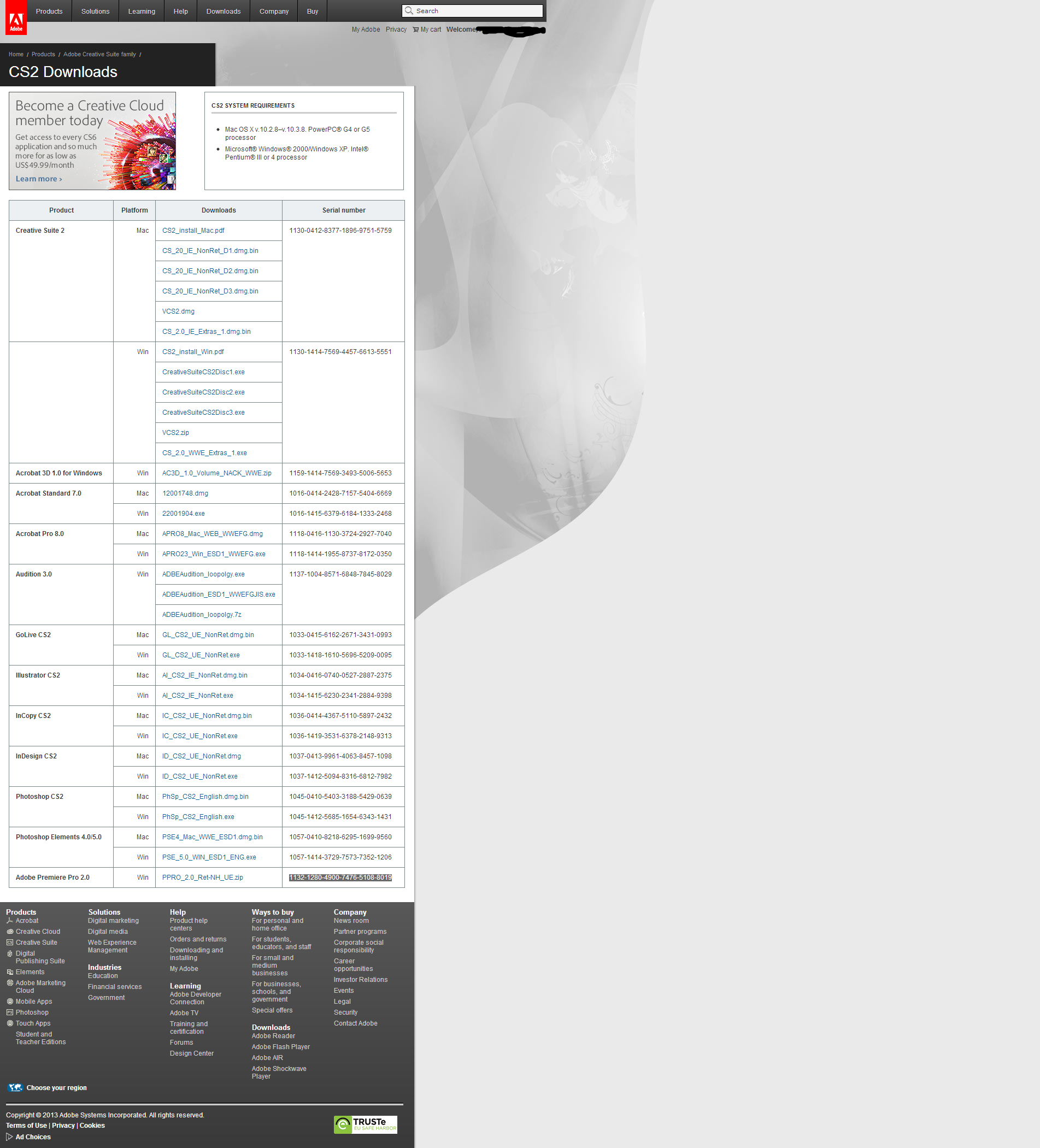Screen dimensions: 1040x1148
Task: Open the Downloads menu in the top navigation
Action: 224,11
